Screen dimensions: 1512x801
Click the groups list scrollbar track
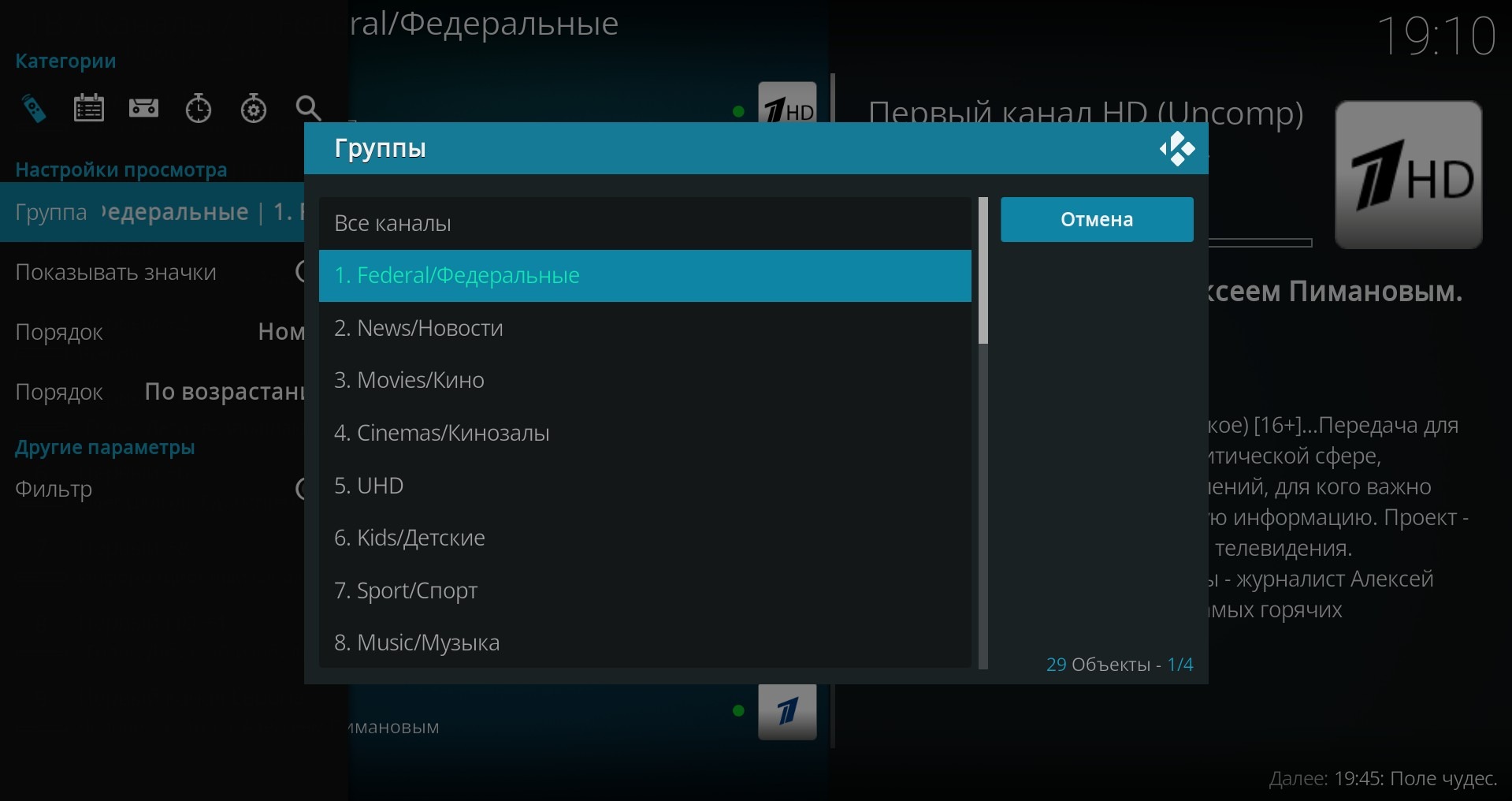coord(983,505)
